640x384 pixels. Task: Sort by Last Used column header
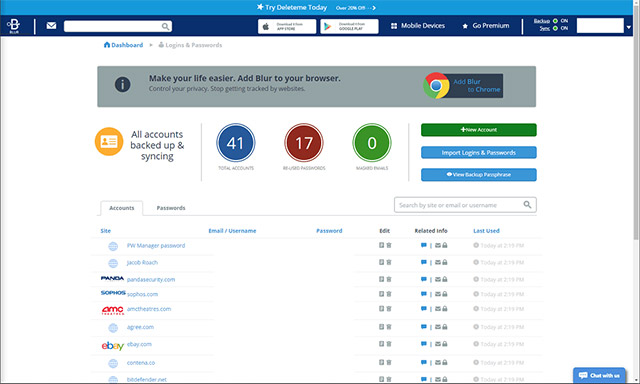pos(486,231)
